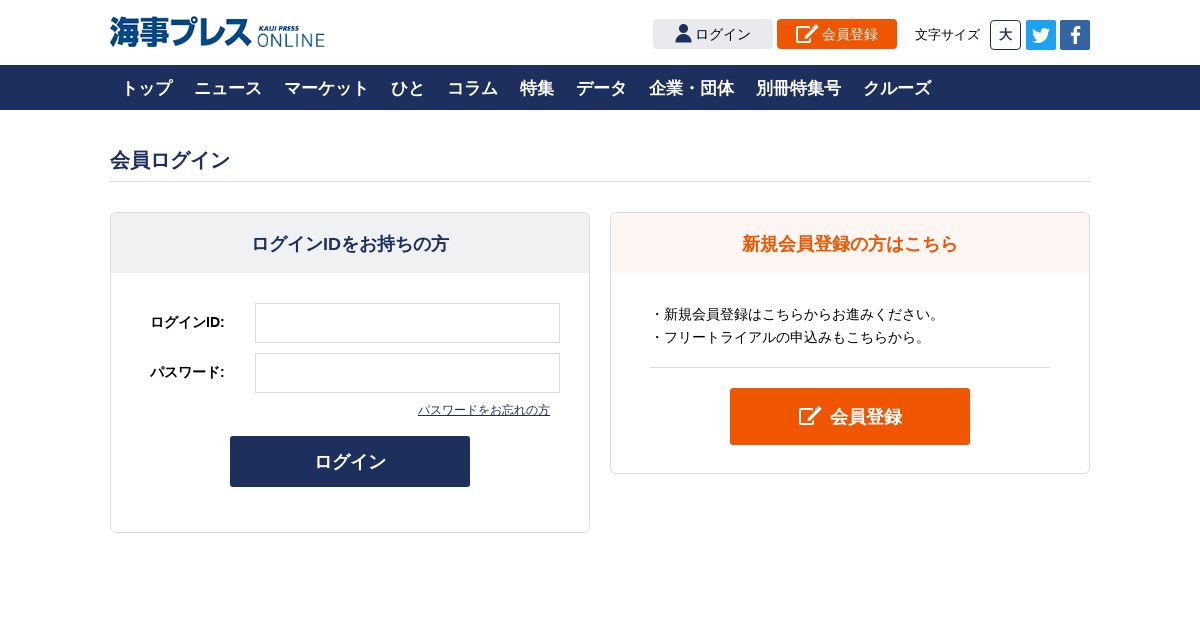Click the top header 会員登録 button
Screen dimensions: 1200x630
pos(837,34)
